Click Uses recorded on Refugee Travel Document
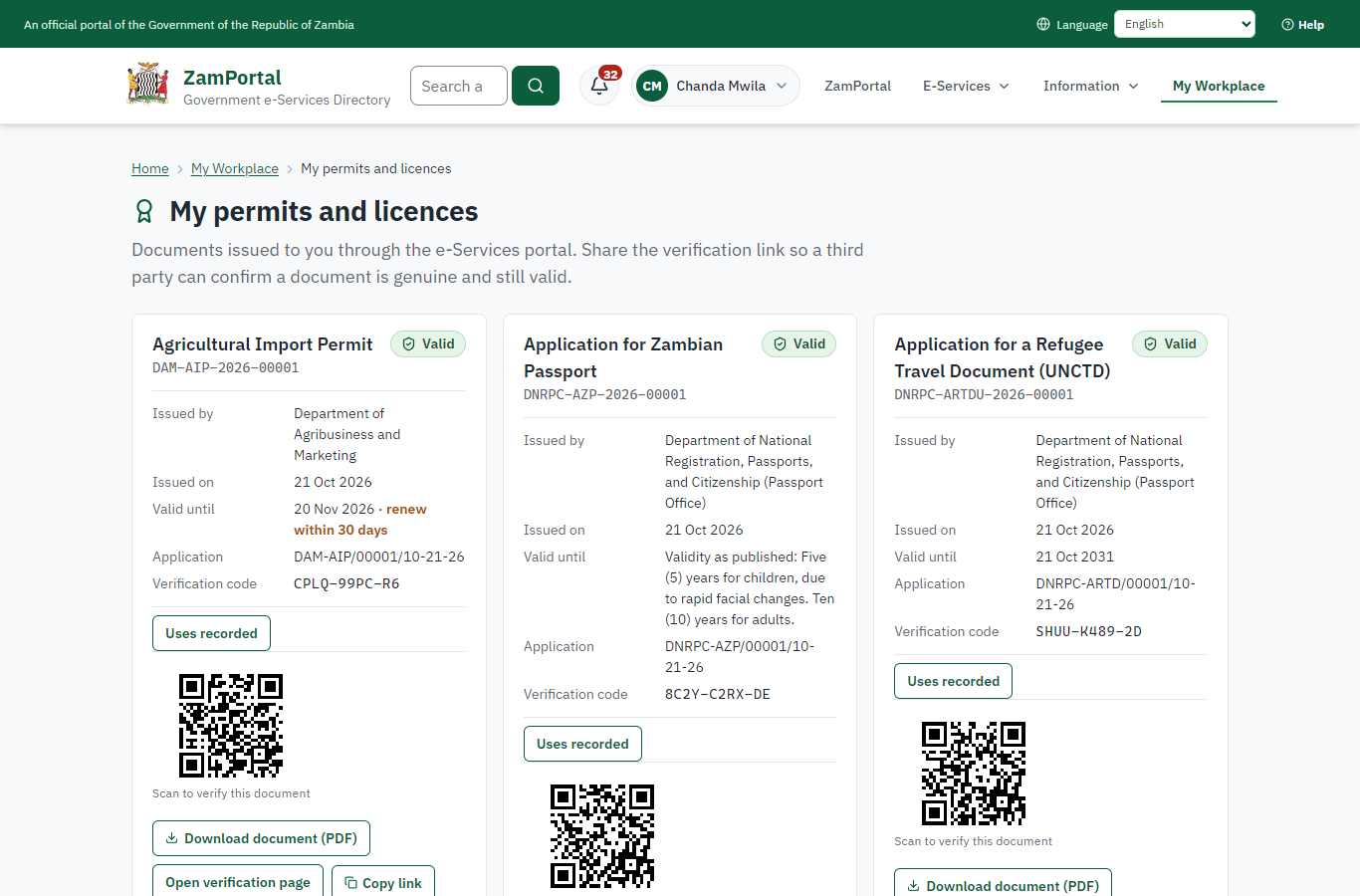1360x896 pixels. click(x=953, y=681)
